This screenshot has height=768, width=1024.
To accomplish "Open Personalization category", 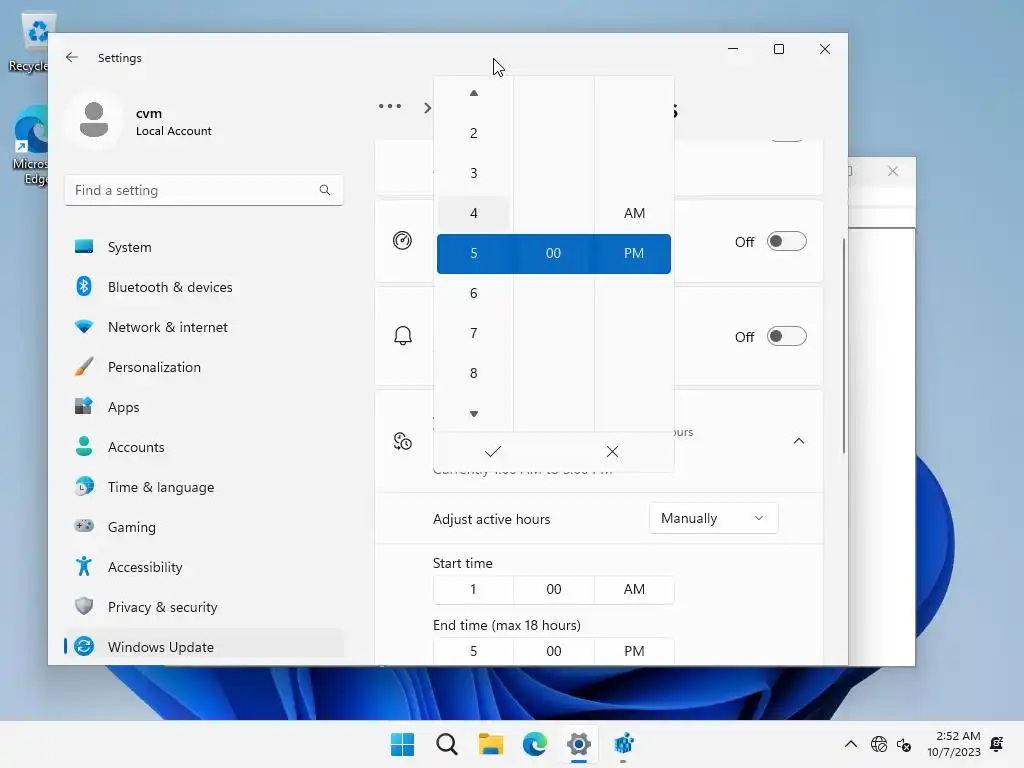I will (204, 367).
